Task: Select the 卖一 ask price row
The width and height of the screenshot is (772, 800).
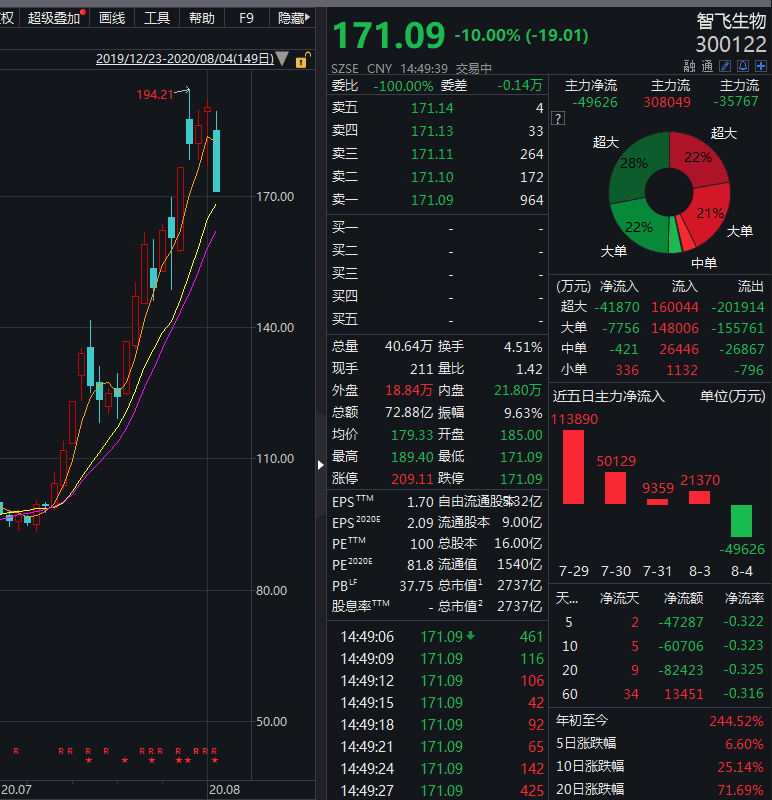Action: click(x=438, y=200)
